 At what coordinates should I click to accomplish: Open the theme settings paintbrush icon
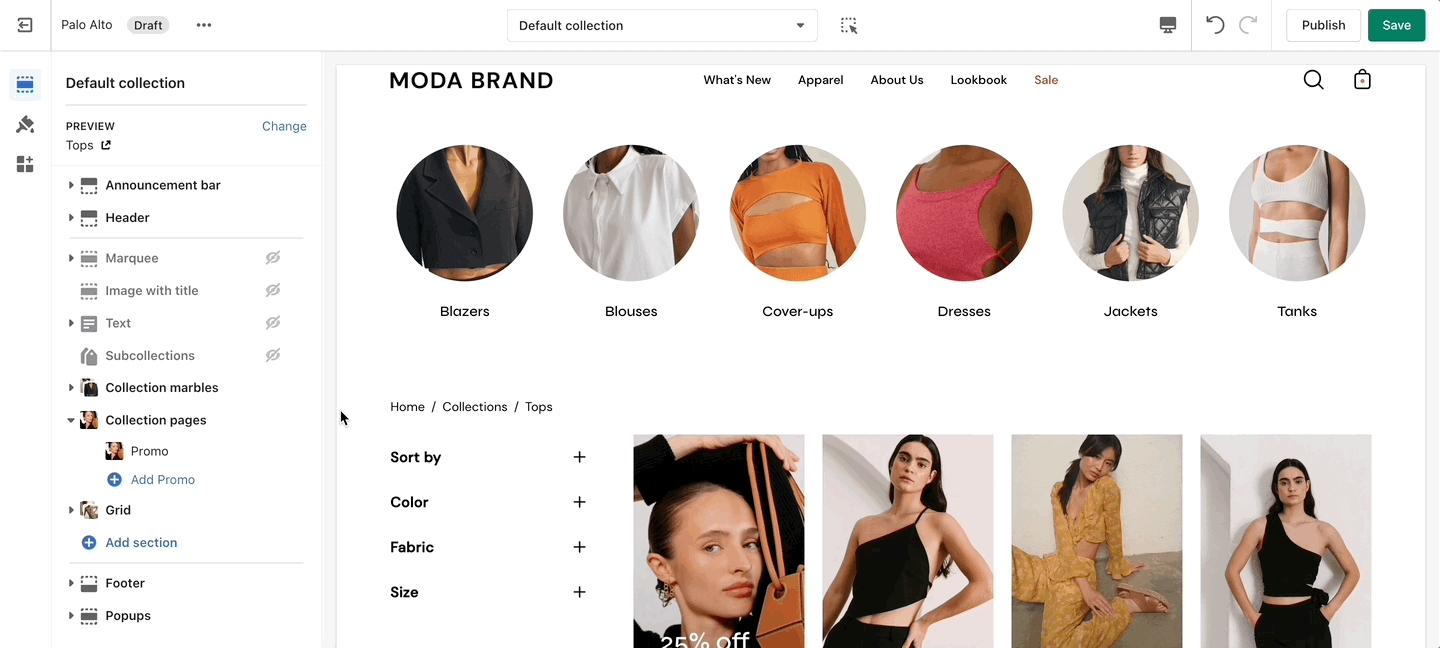point(25,125)
